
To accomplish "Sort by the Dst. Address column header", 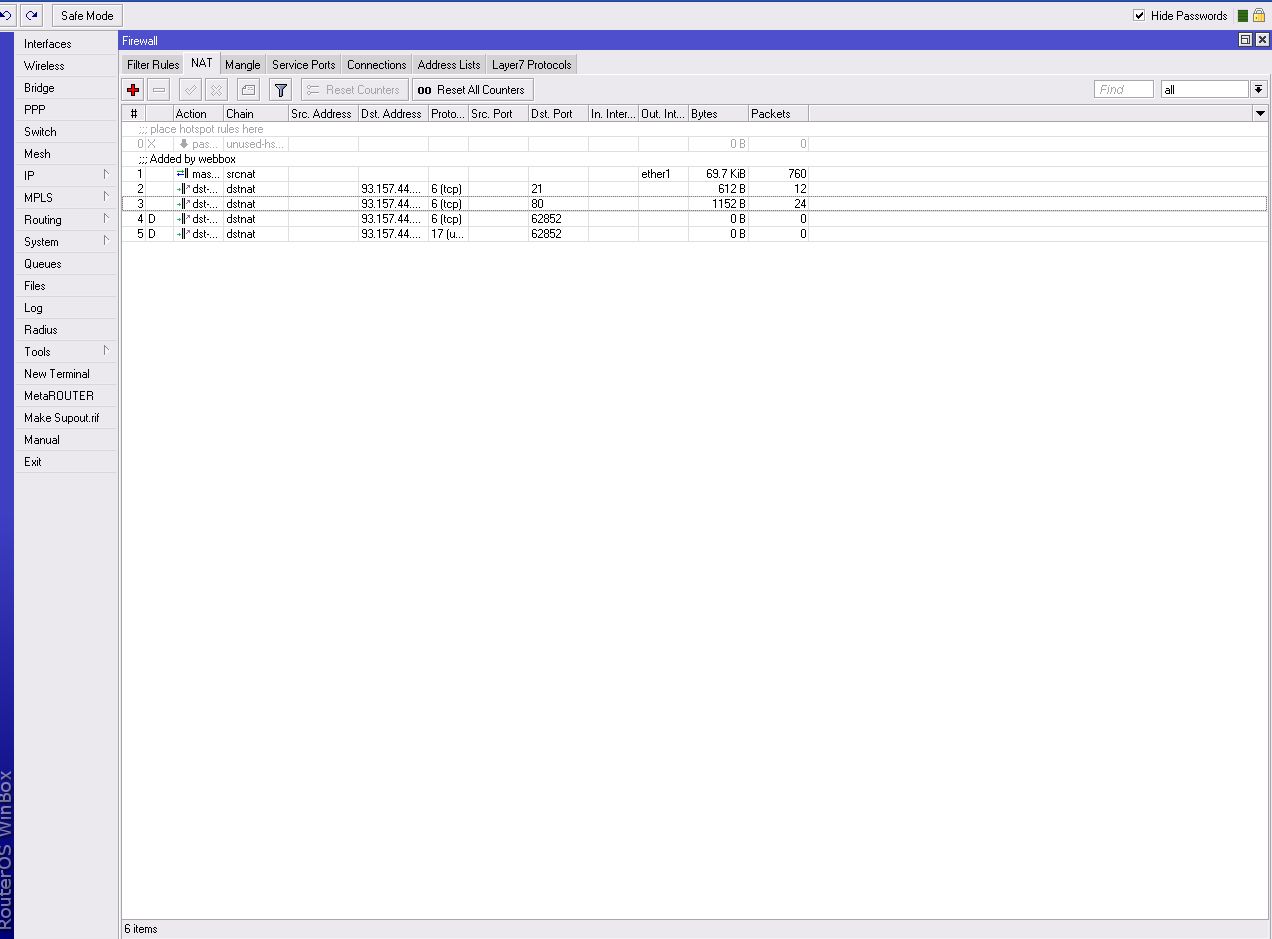I will pos(393,114).
